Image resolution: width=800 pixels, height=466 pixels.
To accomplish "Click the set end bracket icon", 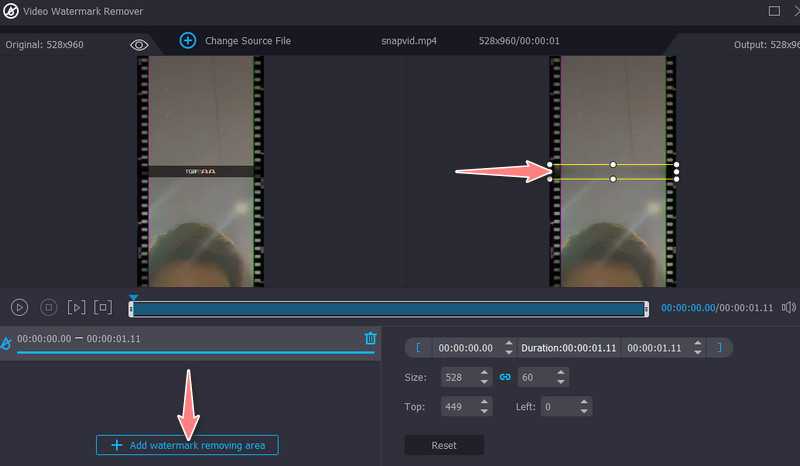I will 718,348.
